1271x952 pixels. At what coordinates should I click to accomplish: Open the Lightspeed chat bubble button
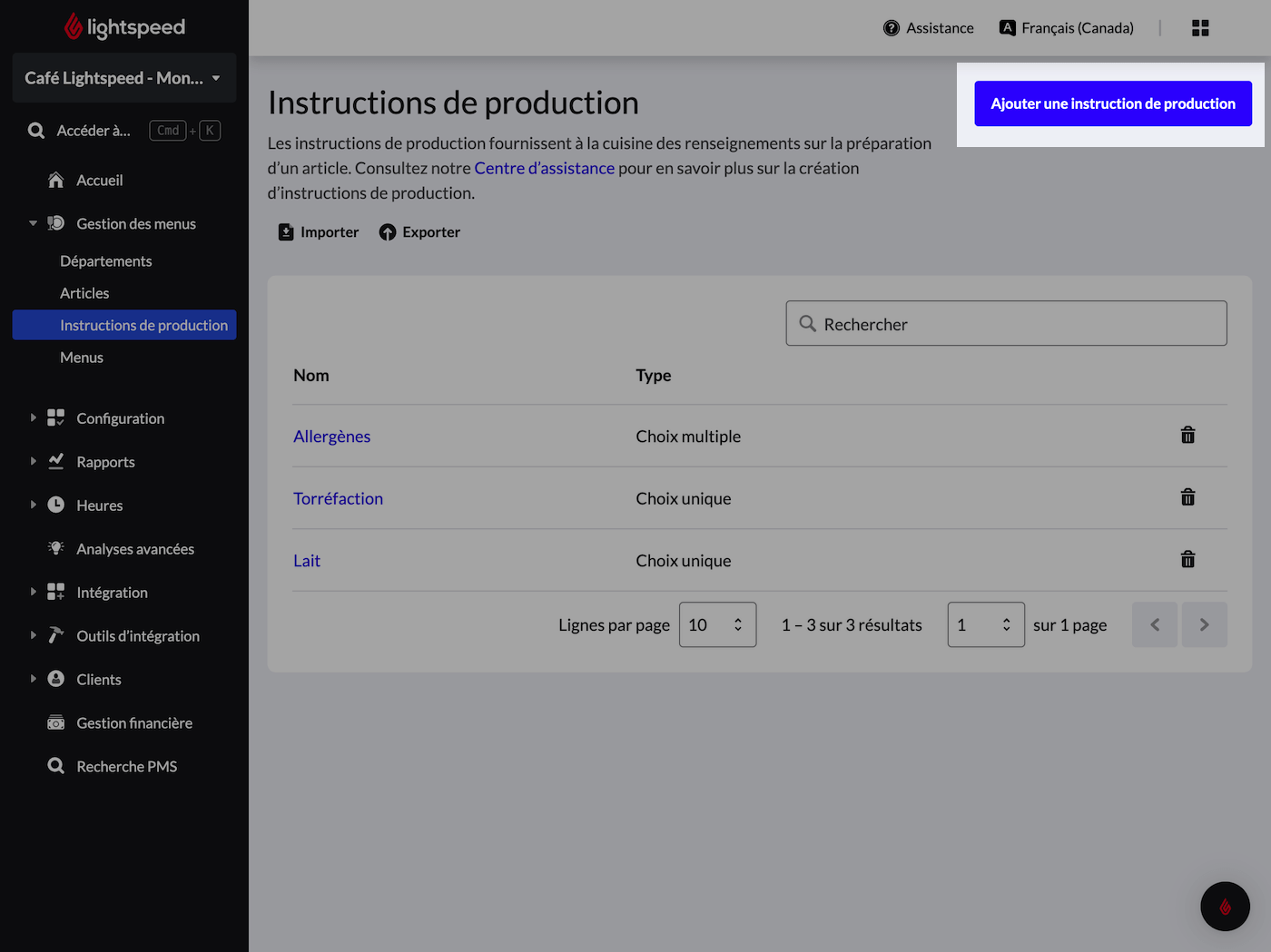pyautogui.click(x=1225, y=906)
